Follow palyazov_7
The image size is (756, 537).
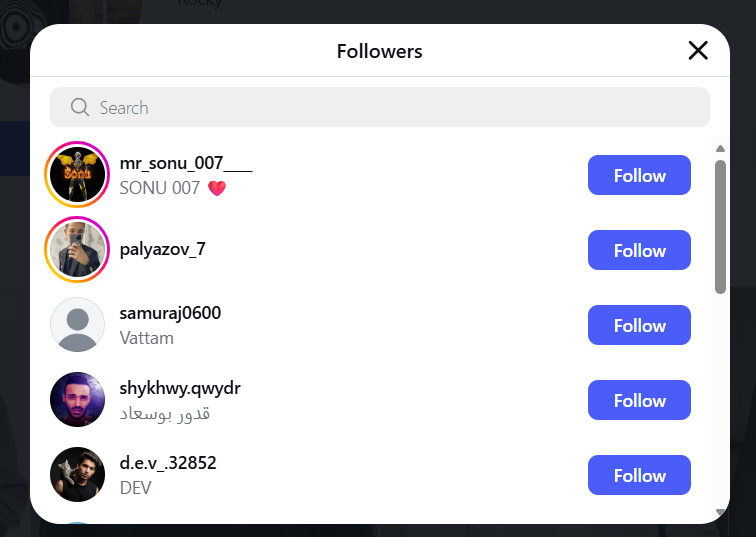coord(639,250)
